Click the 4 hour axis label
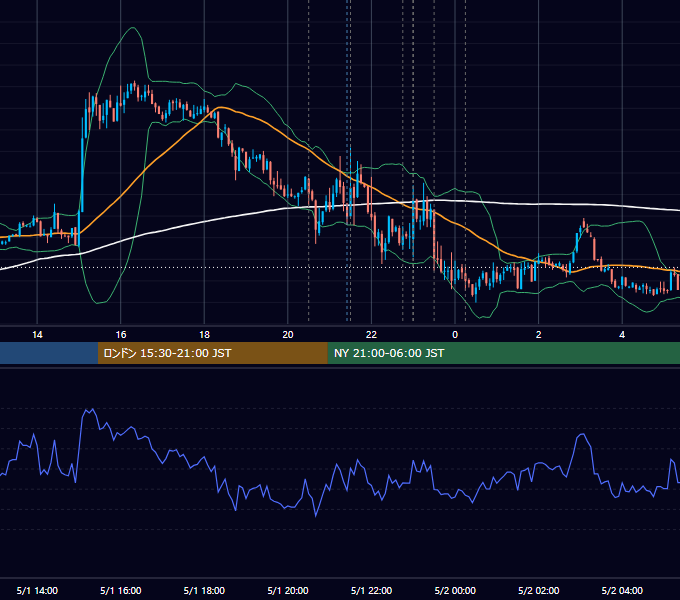Screen dimensions: 680x600 point(622,335)
